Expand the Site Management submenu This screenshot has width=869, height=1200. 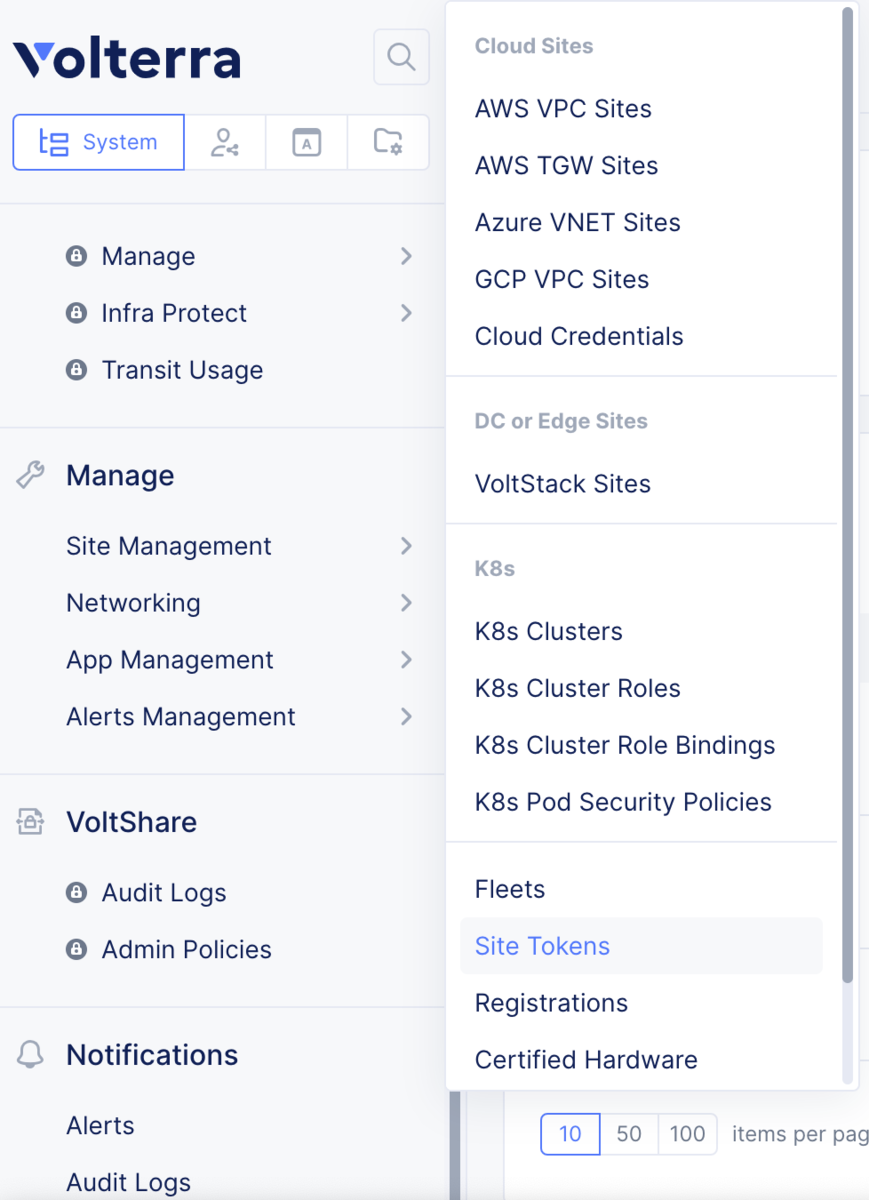pos(406,546)
